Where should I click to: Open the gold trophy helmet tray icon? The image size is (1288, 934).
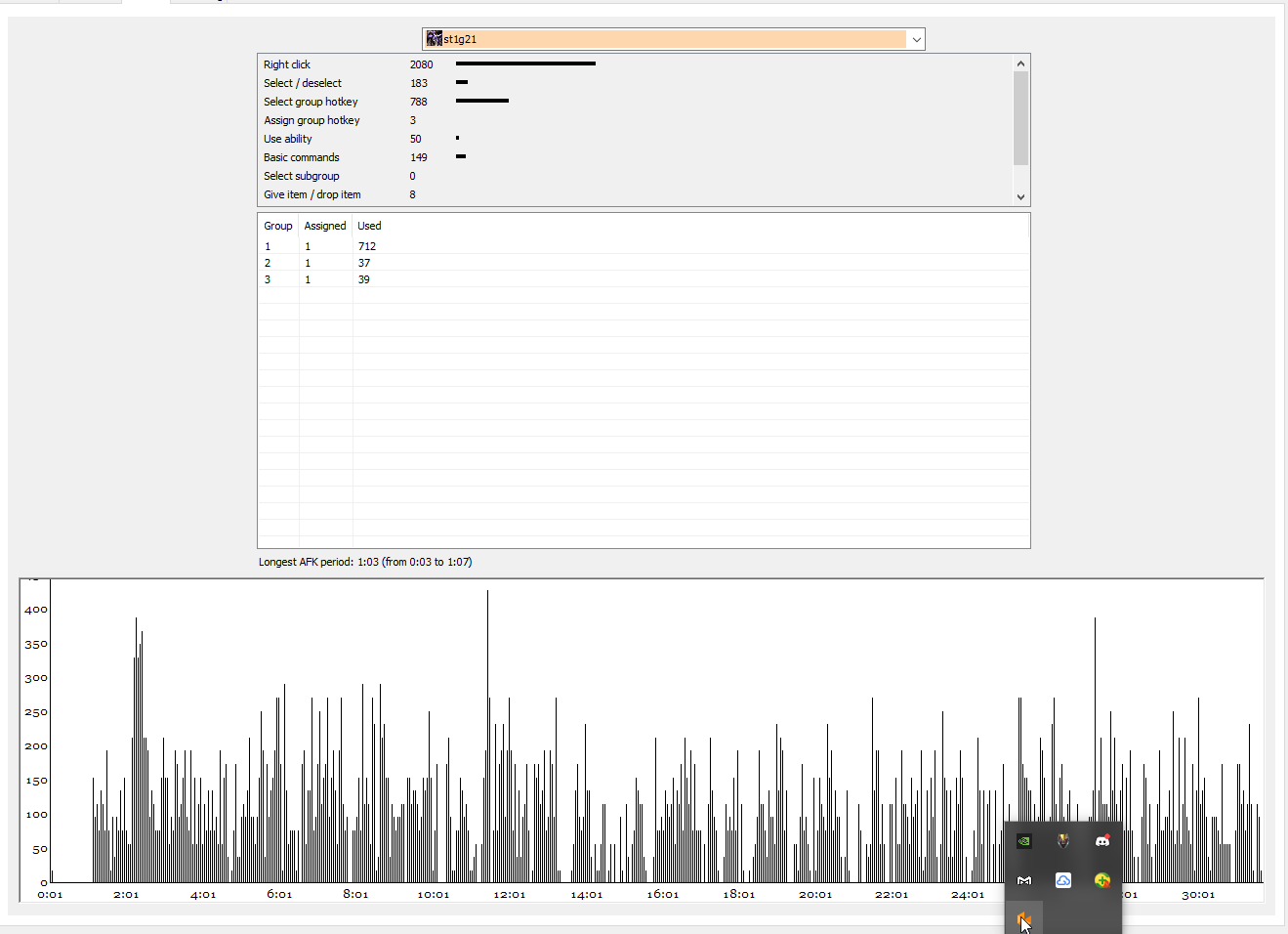point(1063,841)
